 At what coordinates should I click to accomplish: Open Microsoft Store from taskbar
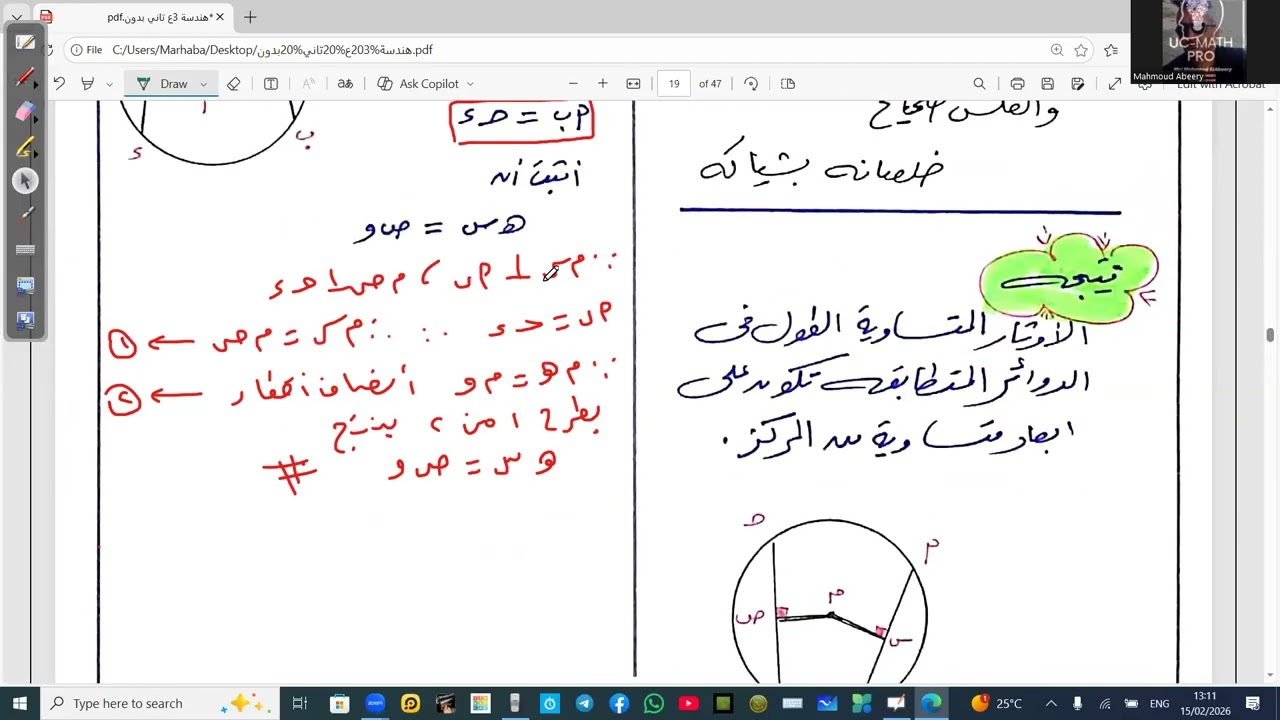tap(339, 703)
